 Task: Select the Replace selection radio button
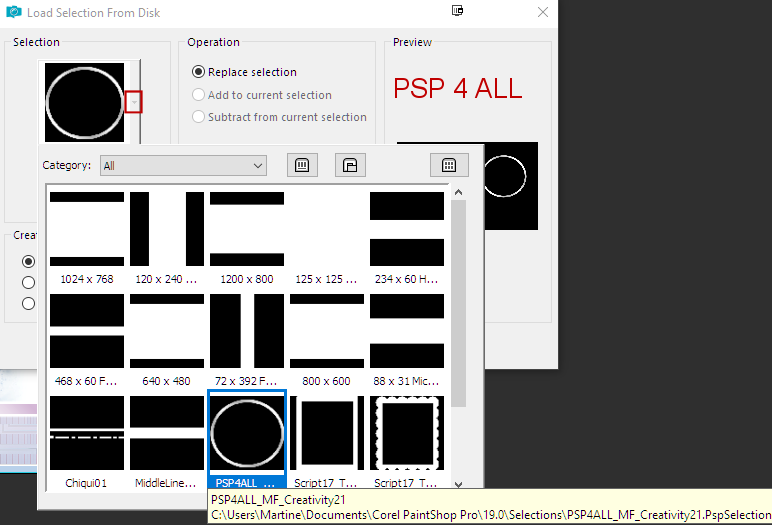click(x=199, y=72)
